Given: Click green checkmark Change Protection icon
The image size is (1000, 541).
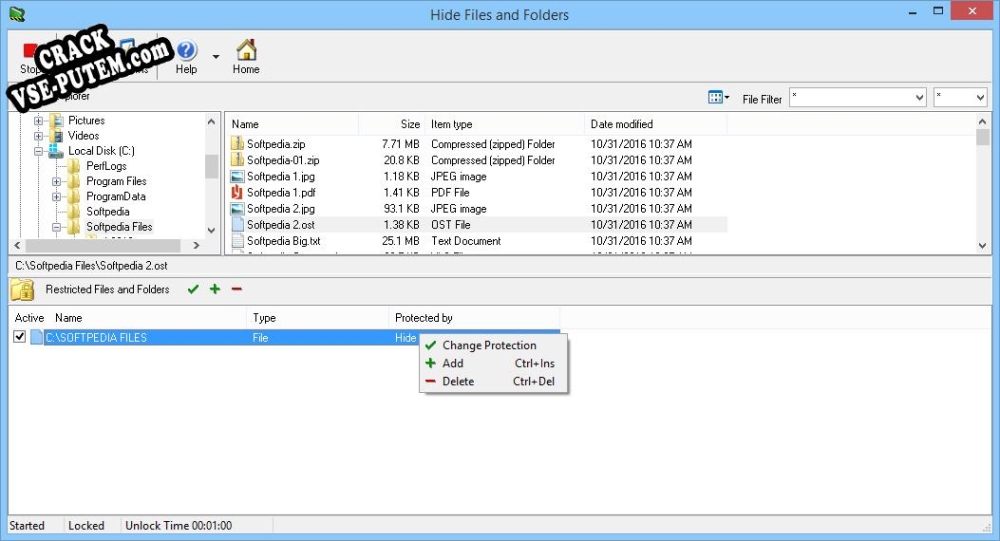Looking at the screenshot, I should point(193,290).
